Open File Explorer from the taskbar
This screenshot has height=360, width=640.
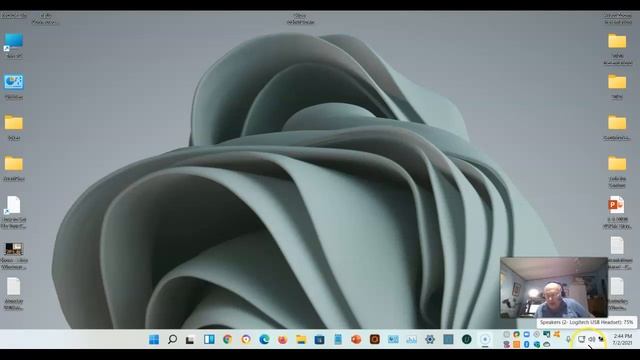tap(301, 339)
